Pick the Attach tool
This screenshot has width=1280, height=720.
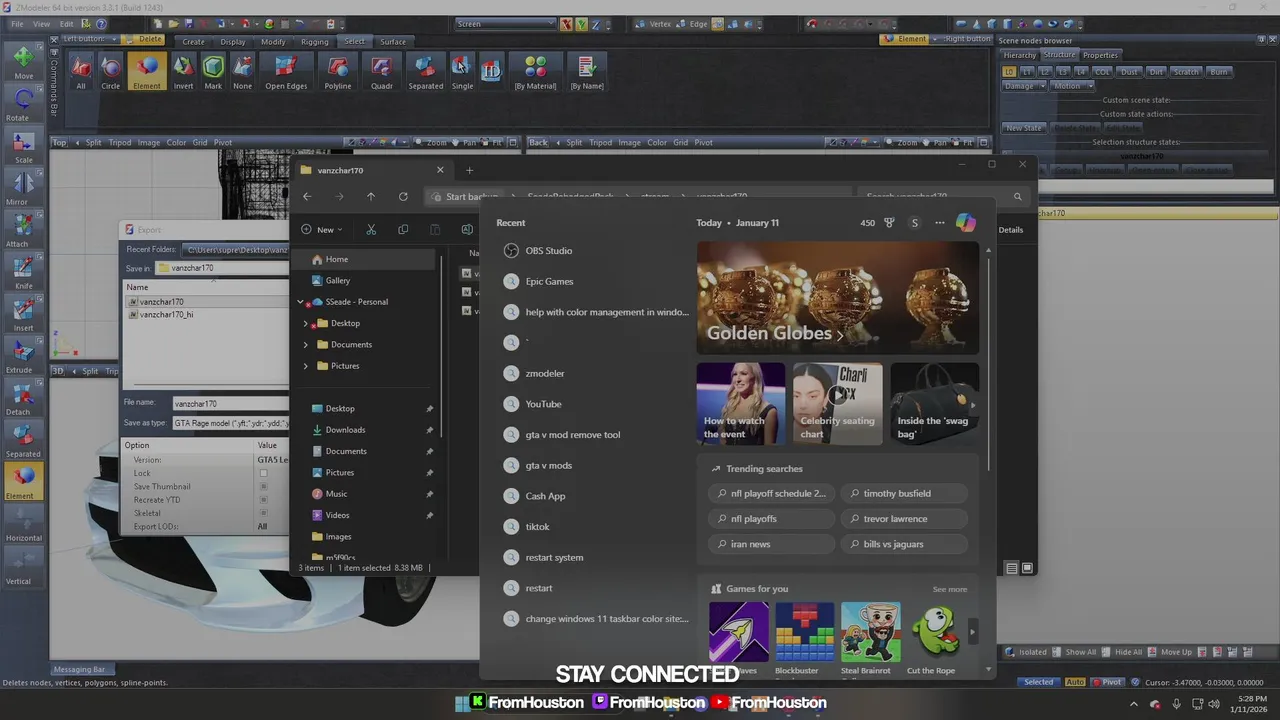(22, 230)
